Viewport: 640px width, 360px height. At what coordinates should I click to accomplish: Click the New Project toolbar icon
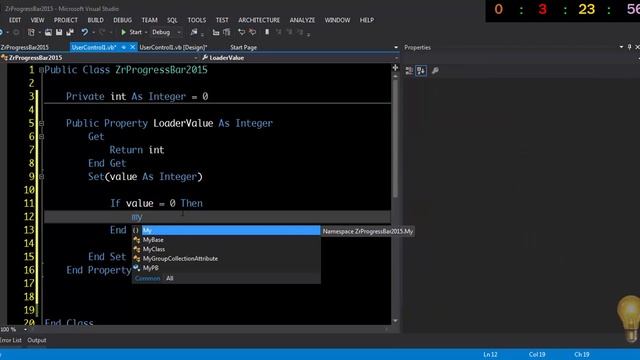(31, 32)
